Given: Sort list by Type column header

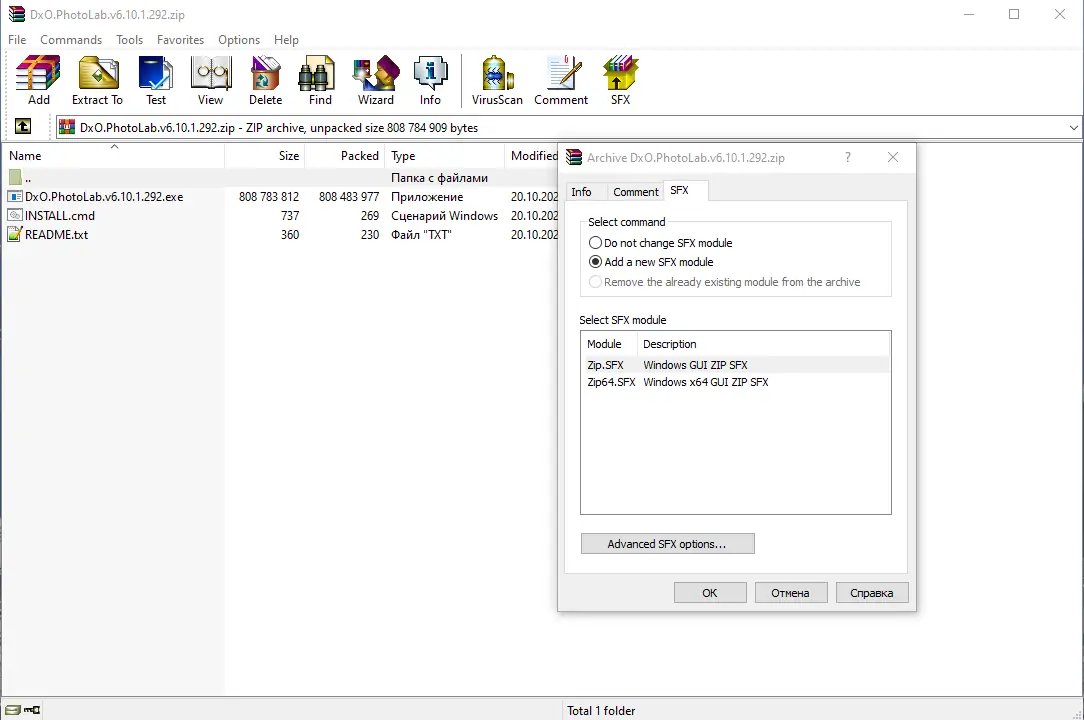Looking at the screenshot, I should click(x=445, y=156).
